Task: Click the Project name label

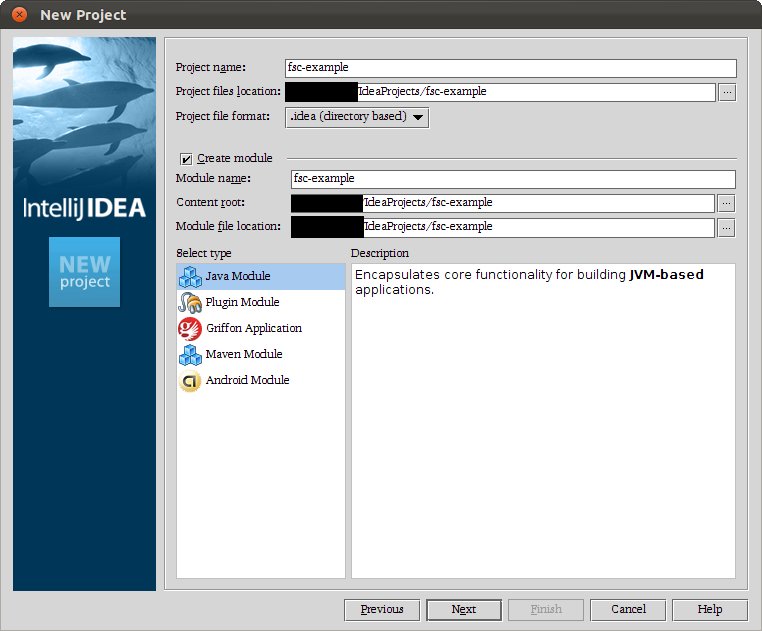Action: [x=211, y=68]
